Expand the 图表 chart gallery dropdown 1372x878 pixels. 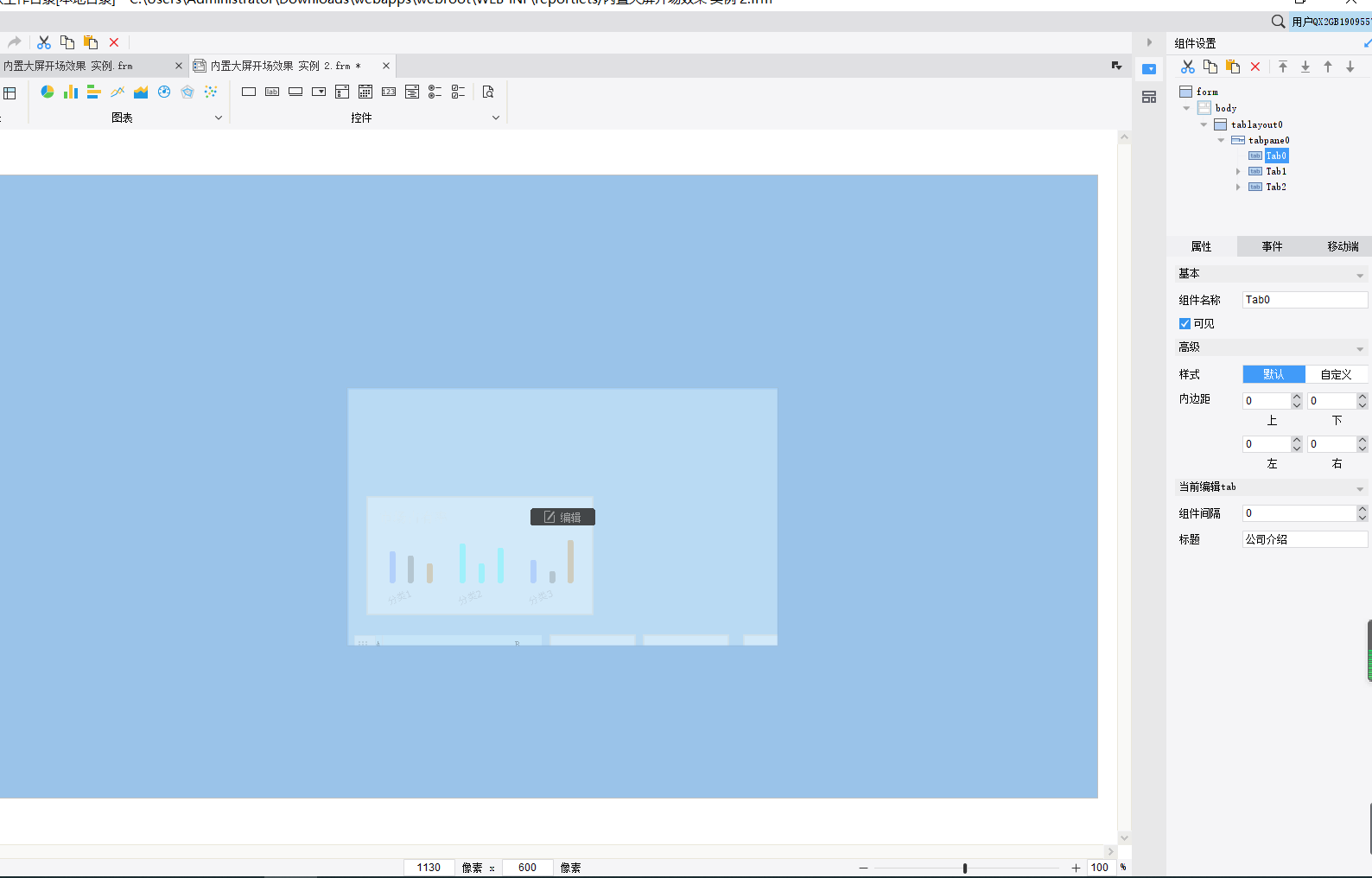[219, 118]
